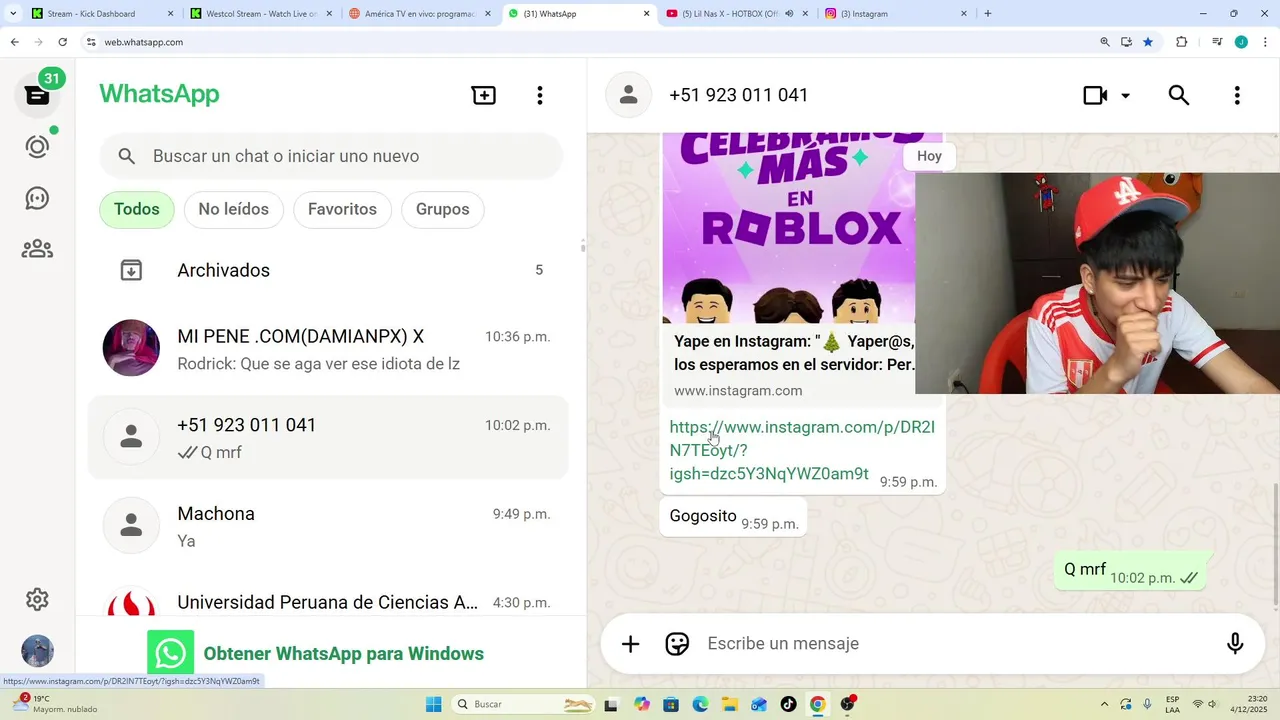Screen dimensions: 1280x720
Task: Open emoji and sticker picker
Action: click(x=677, y=644)
